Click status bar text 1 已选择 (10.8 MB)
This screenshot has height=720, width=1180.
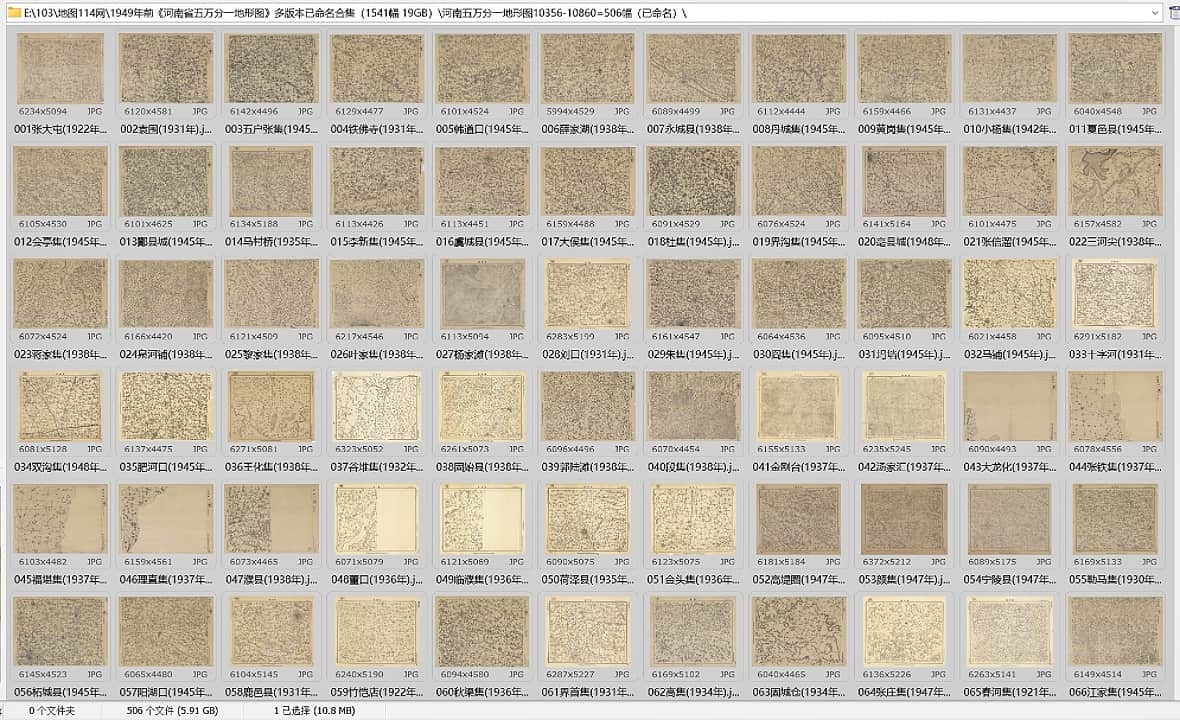[x=315, y=710]
